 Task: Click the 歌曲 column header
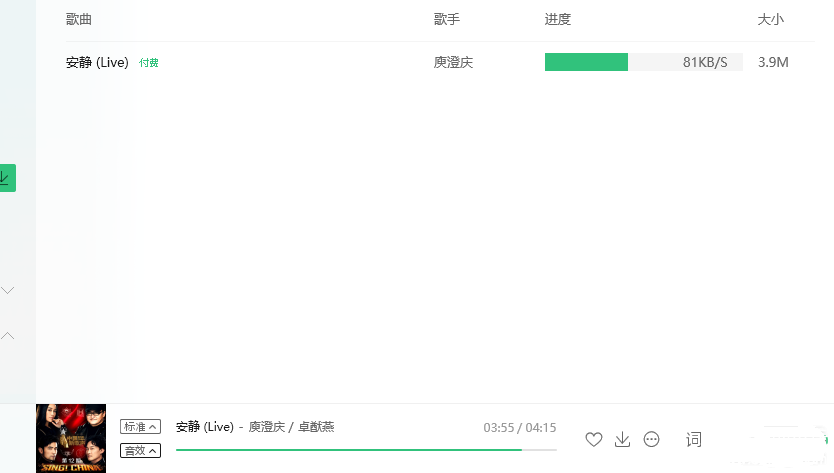coord(79,20)
